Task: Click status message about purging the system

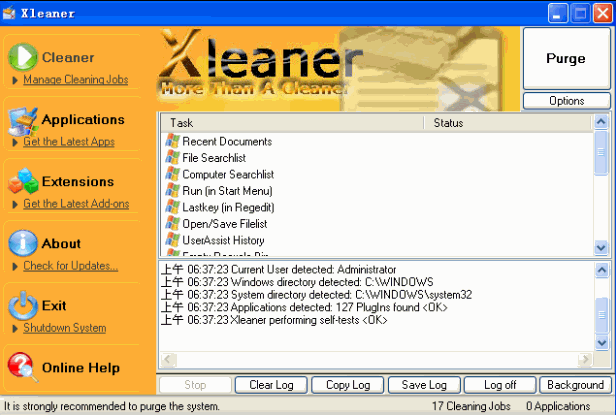Action: [112, 406]
